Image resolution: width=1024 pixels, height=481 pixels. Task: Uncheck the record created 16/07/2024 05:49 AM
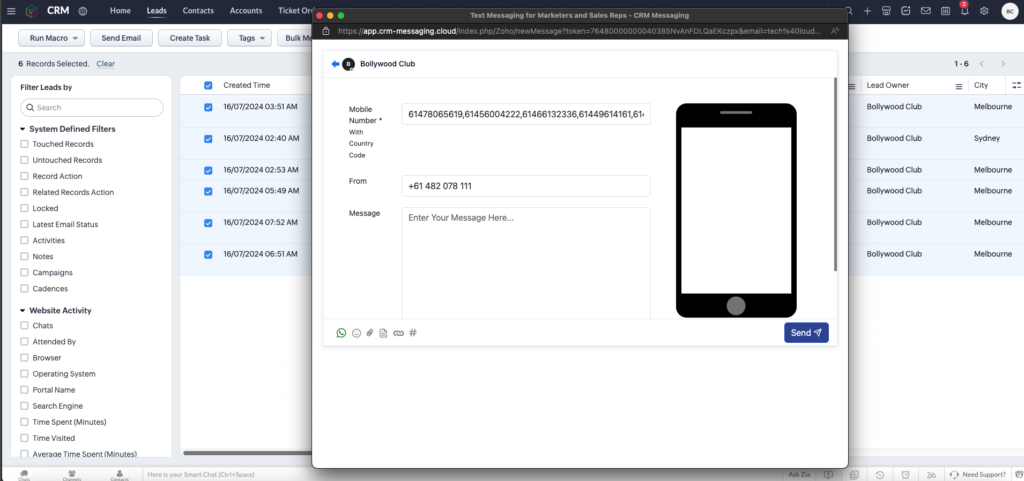point(208,191)
